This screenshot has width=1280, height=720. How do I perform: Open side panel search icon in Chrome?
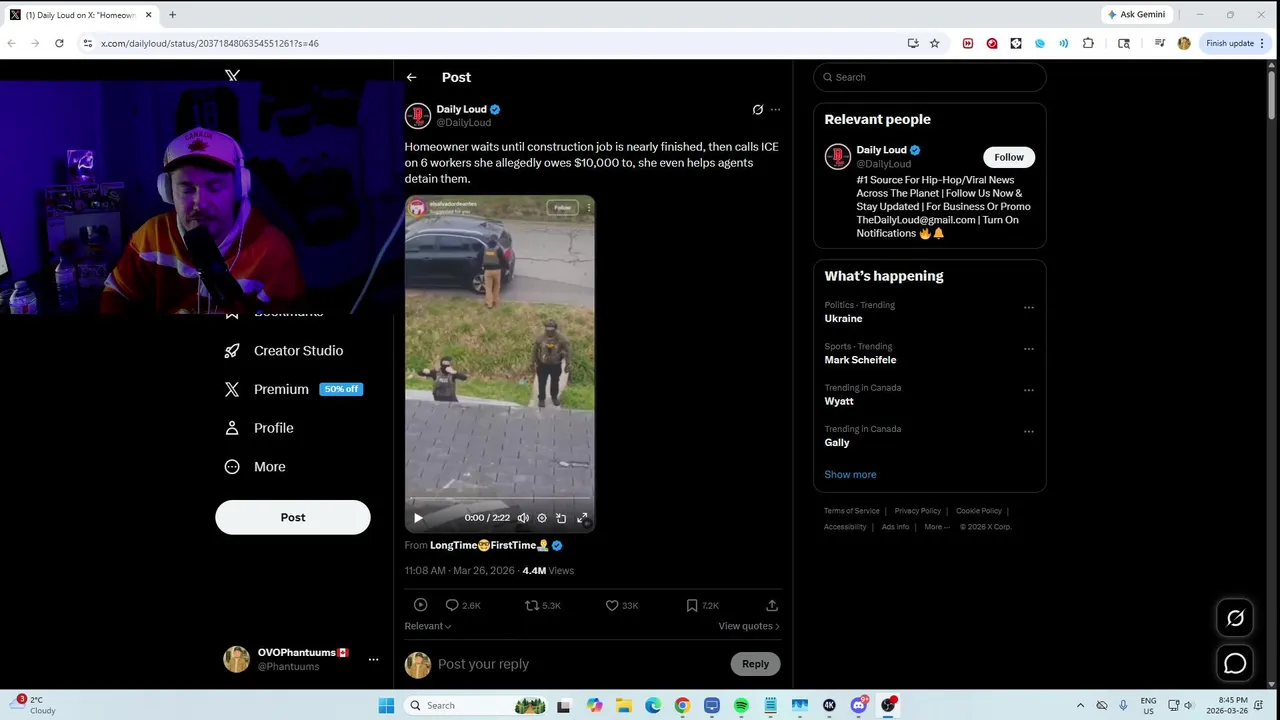pyautogui.click(x=1124, y=43)
